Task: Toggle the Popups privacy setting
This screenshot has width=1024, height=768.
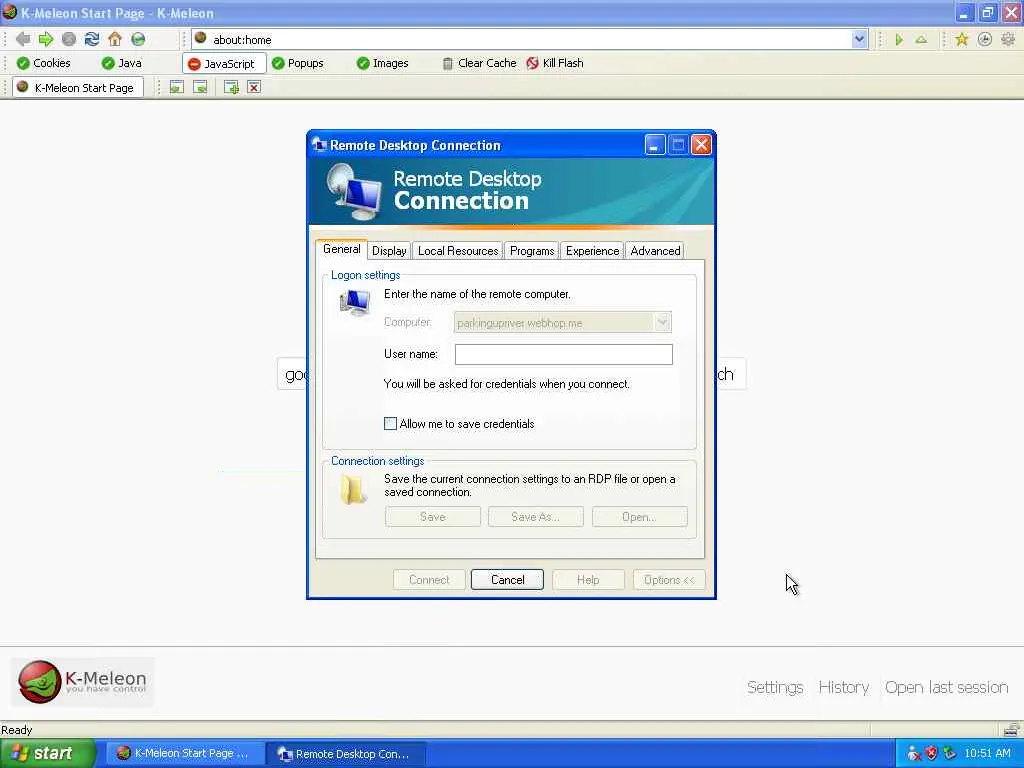Action: click(298, 63)
